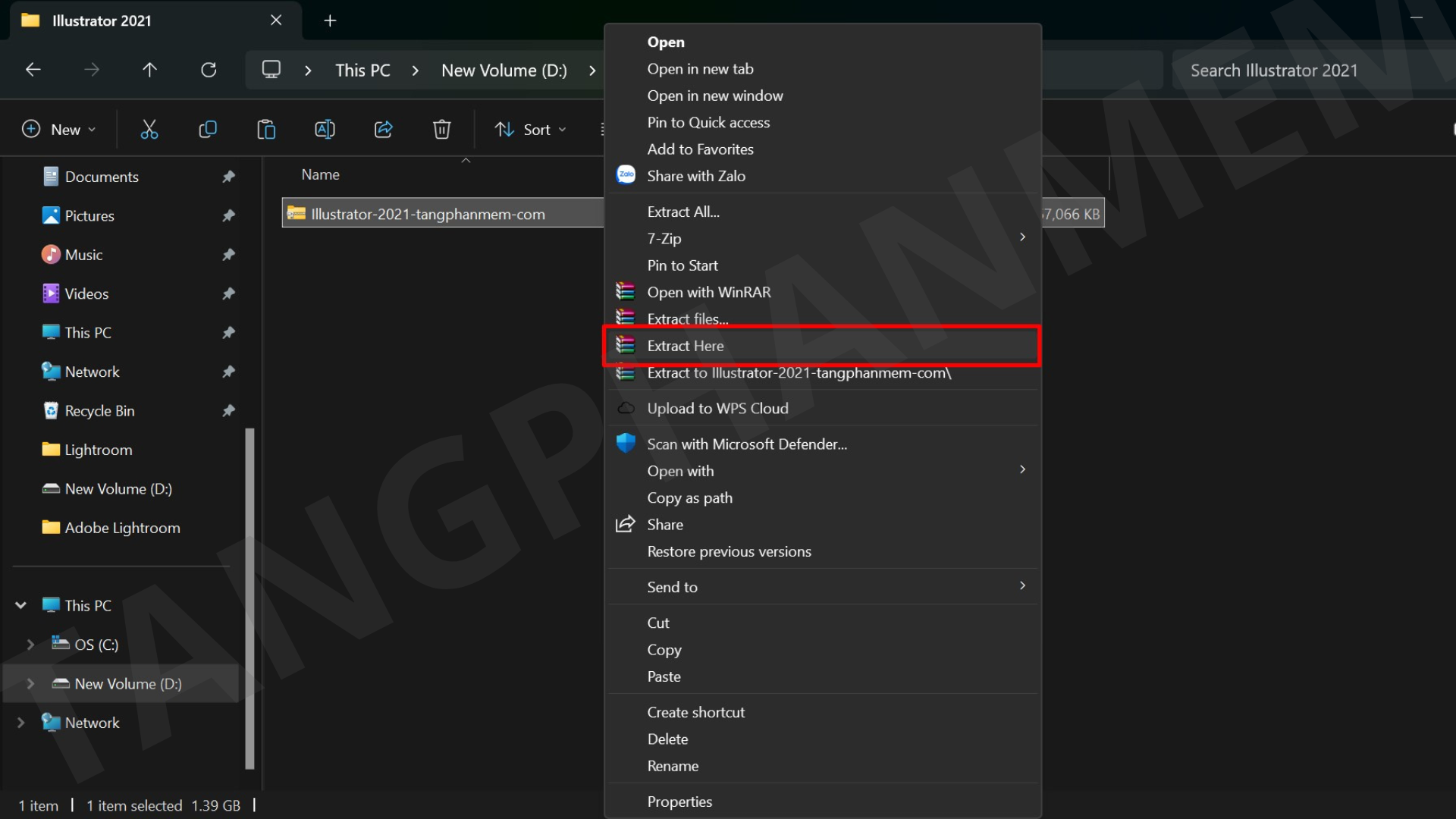Viewport: 1456px width, 819px height.
Task: Click the Search Illustrator 2021 box
Action: (1313, 70)
